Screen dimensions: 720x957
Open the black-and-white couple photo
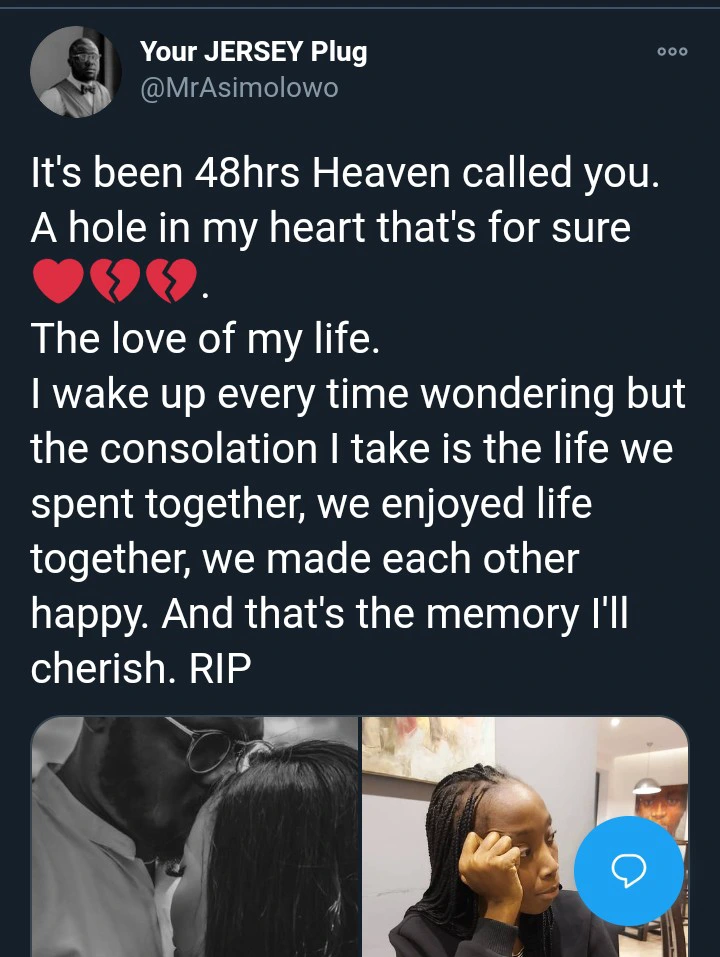tap(195, 837)
